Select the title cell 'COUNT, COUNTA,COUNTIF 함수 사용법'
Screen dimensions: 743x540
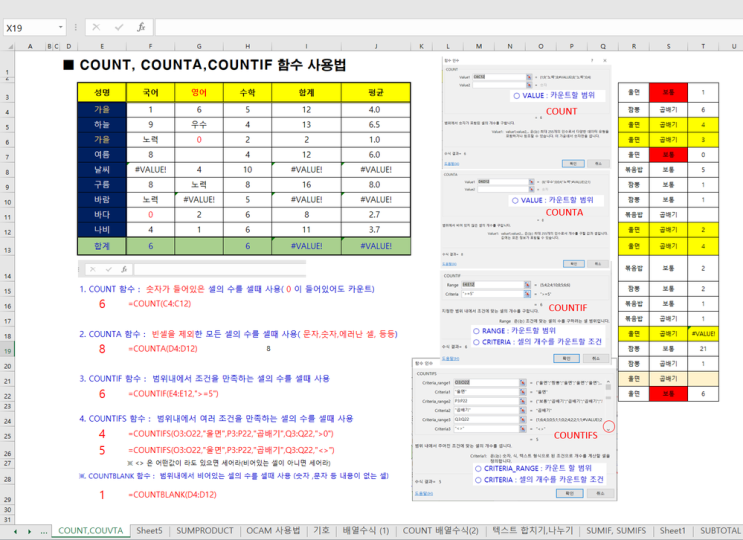(212, 65)
